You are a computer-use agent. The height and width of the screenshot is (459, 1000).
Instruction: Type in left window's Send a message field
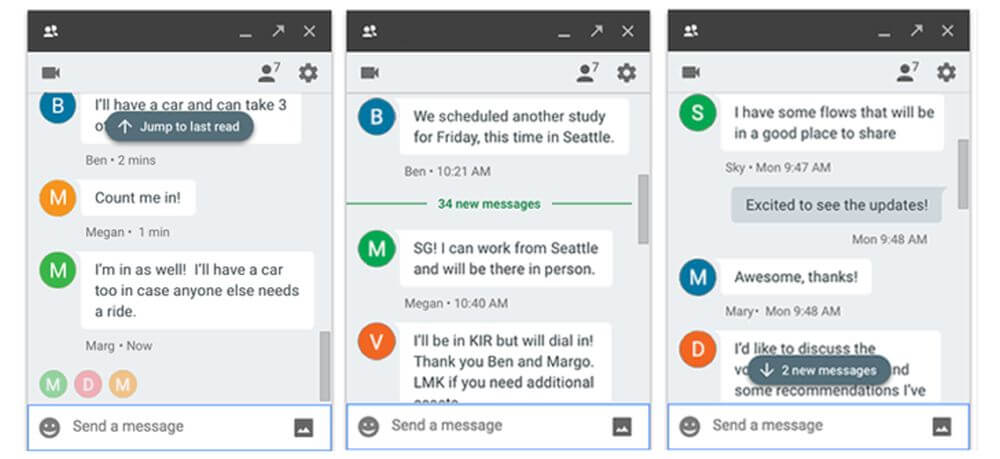[x=170, y=427]
